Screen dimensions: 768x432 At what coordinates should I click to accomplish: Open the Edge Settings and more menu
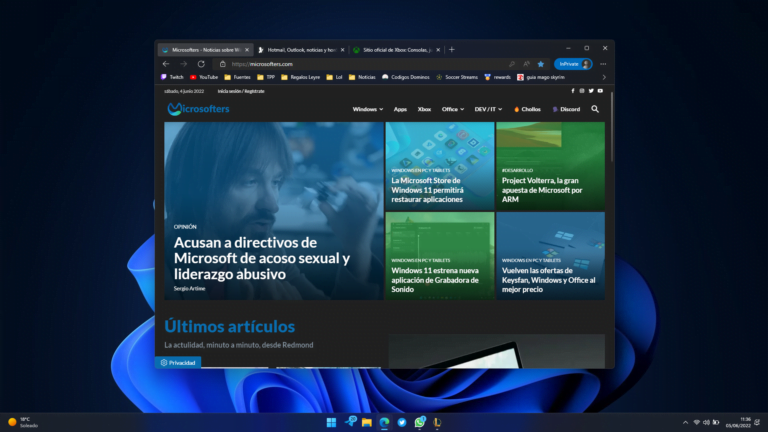[603, 64]
